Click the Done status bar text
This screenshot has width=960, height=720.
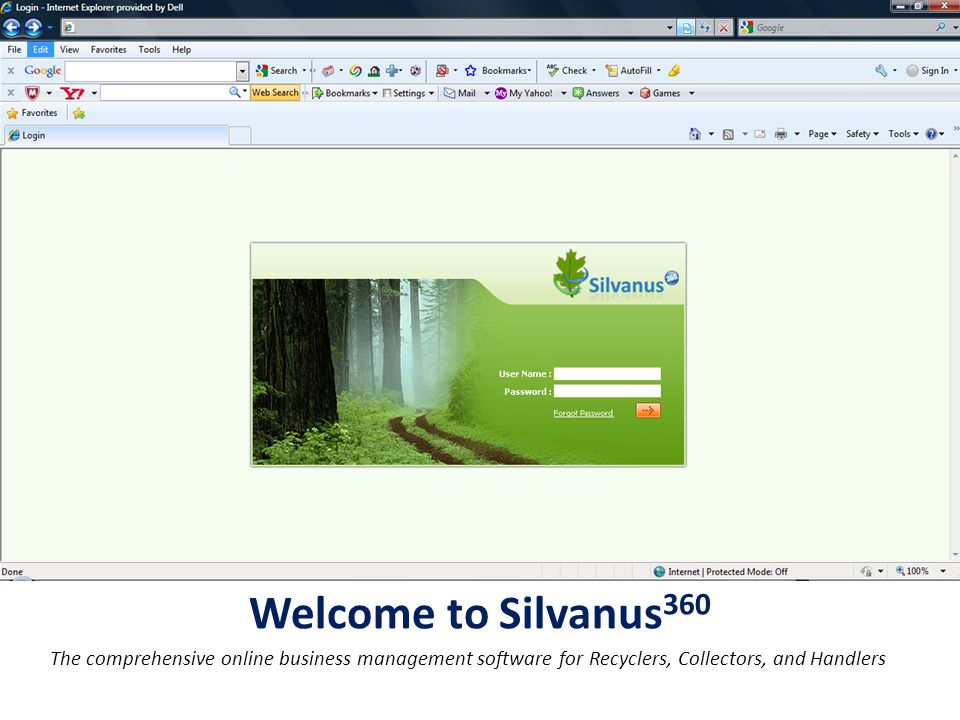[x=12, y=571]
